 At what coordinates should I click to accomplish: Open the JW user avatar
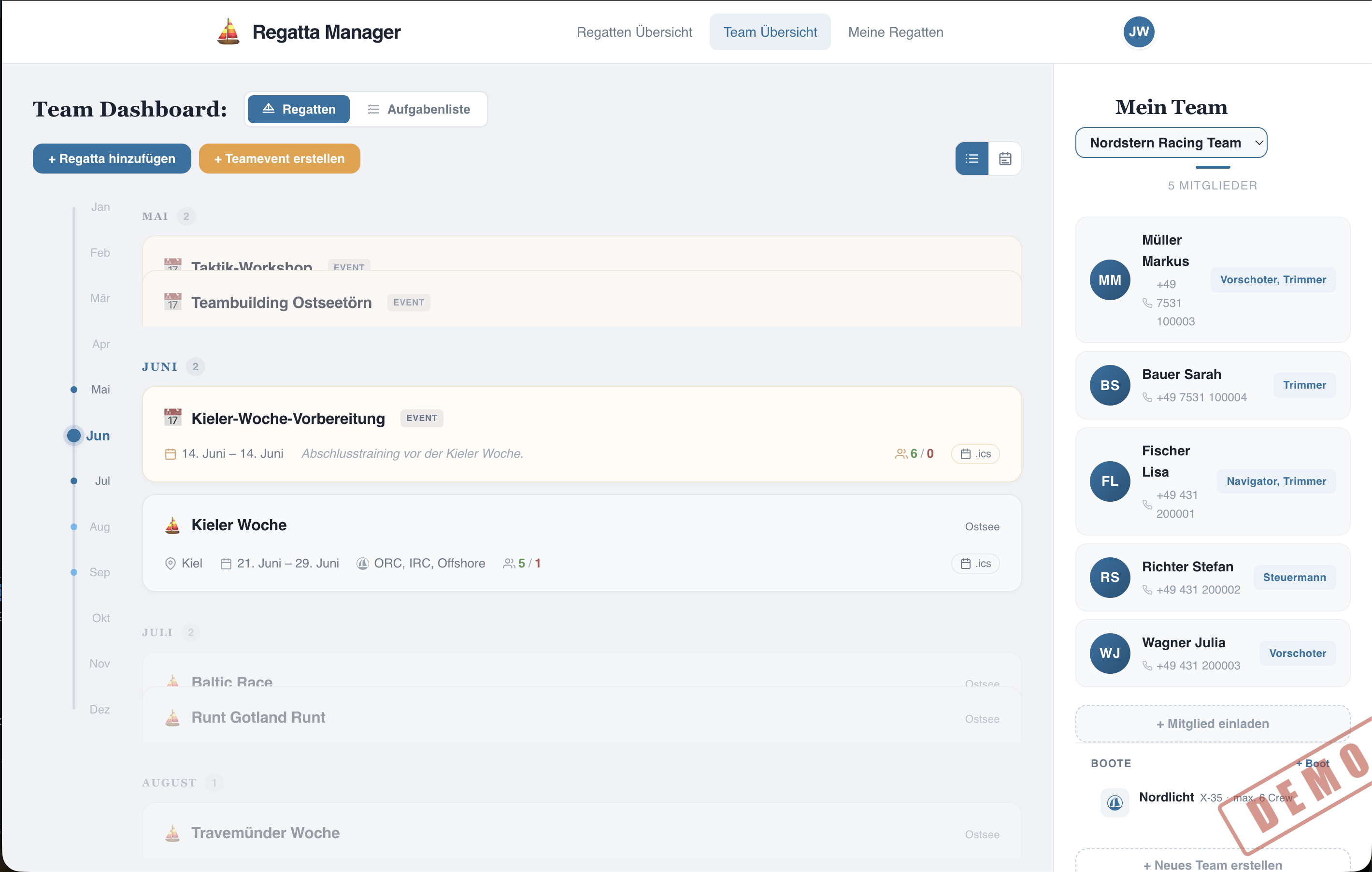click(1138, 32)
